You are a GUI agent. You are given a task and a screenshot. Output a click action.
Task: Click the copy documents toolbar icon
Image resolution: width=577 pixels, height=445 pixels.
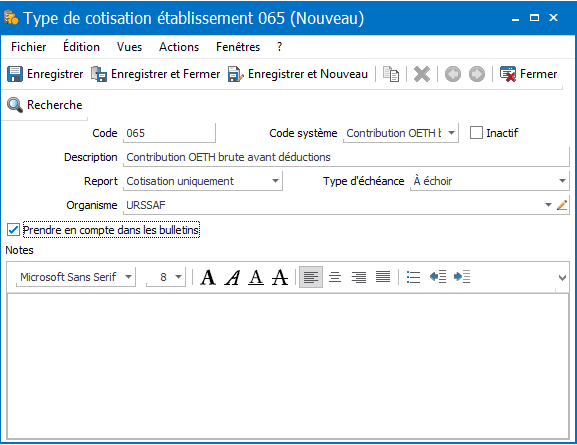coord(391,74)
